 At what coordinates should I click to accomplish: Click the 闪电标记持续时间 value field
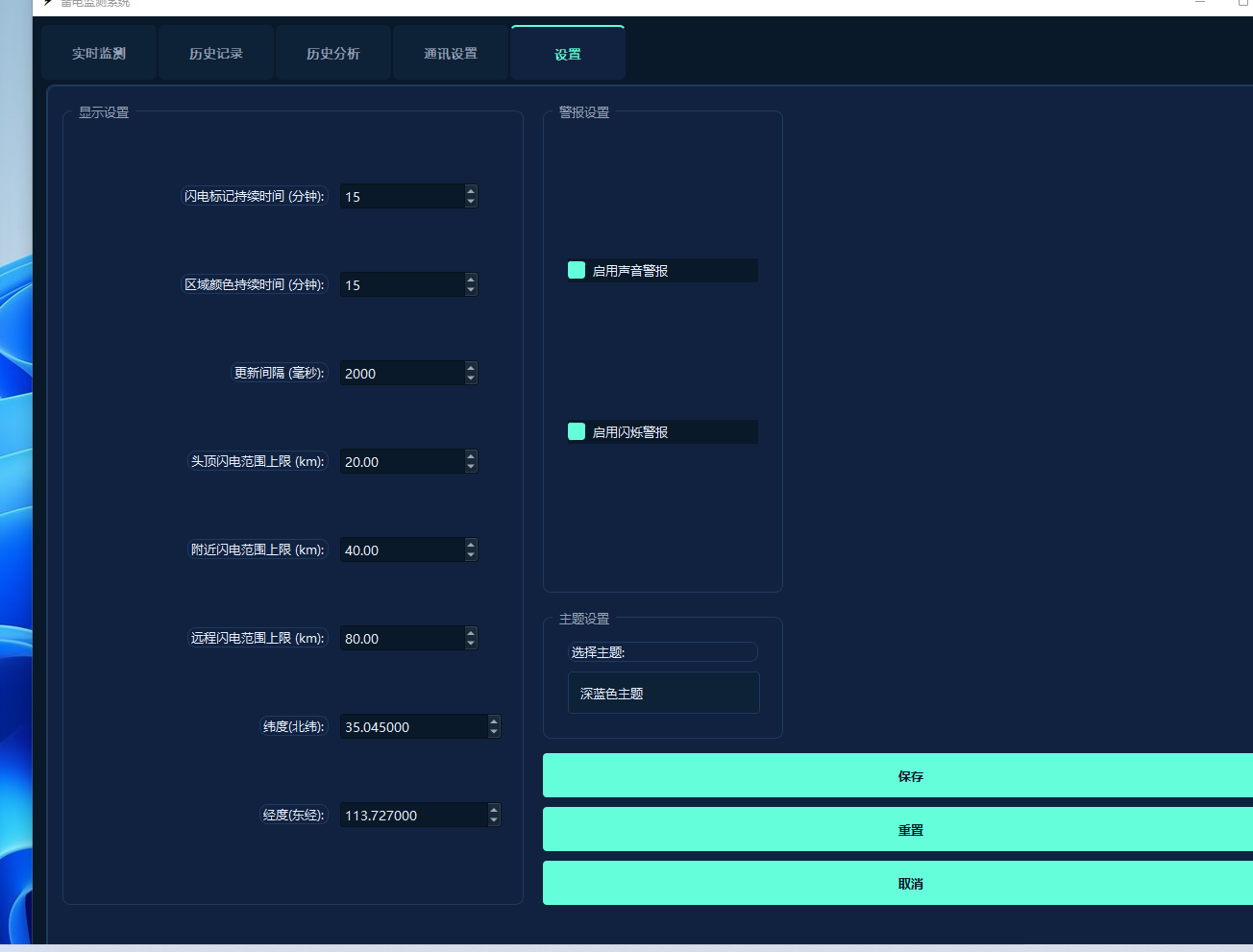click(x=402, y=196)
